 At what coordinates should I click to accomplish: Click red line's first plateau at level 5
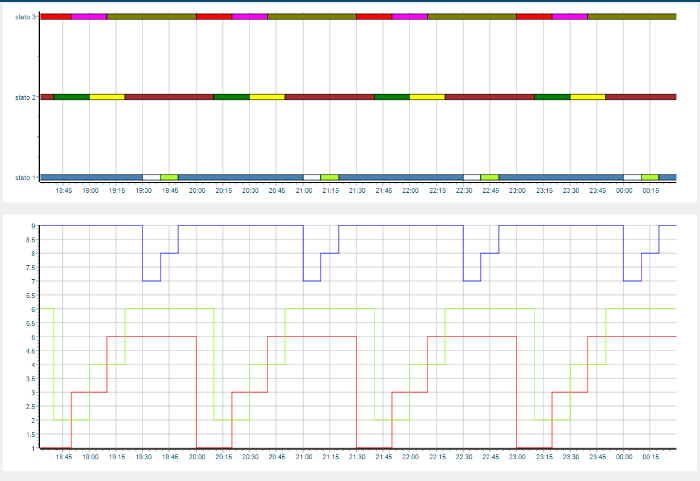[151, 337]
